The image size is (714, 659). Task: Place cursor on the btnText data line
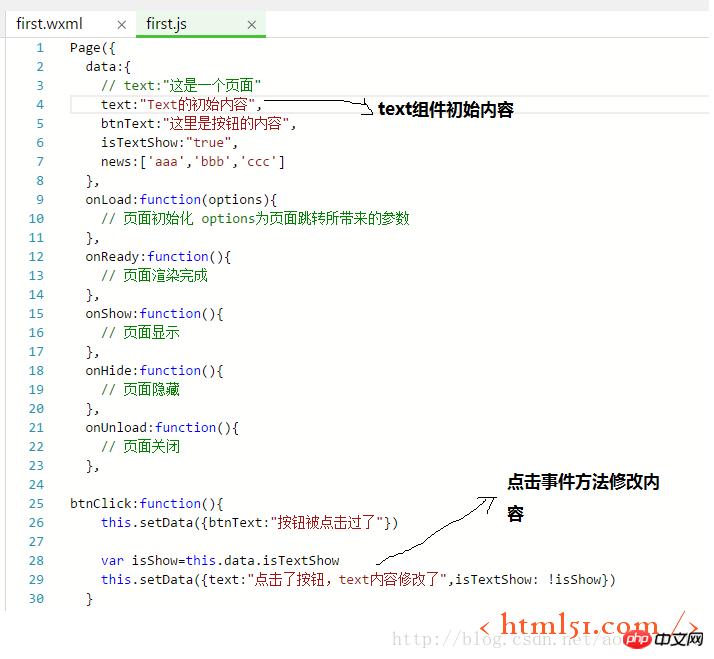pyautogui.click(x=198, y=124)
